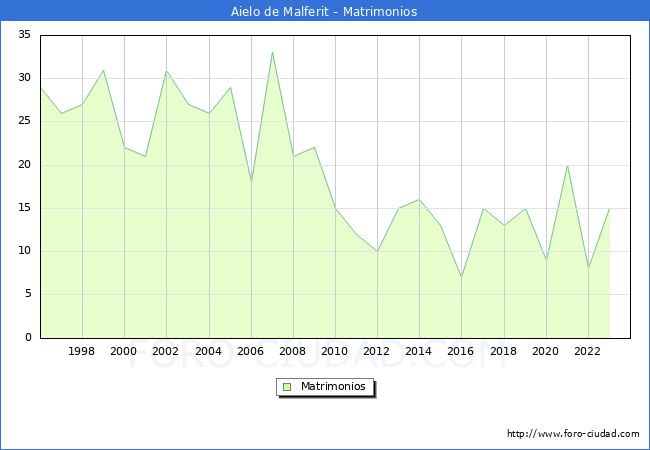Click the 35 y-axis value label
This screenshot has height=450, width=650.
[24, 35]
